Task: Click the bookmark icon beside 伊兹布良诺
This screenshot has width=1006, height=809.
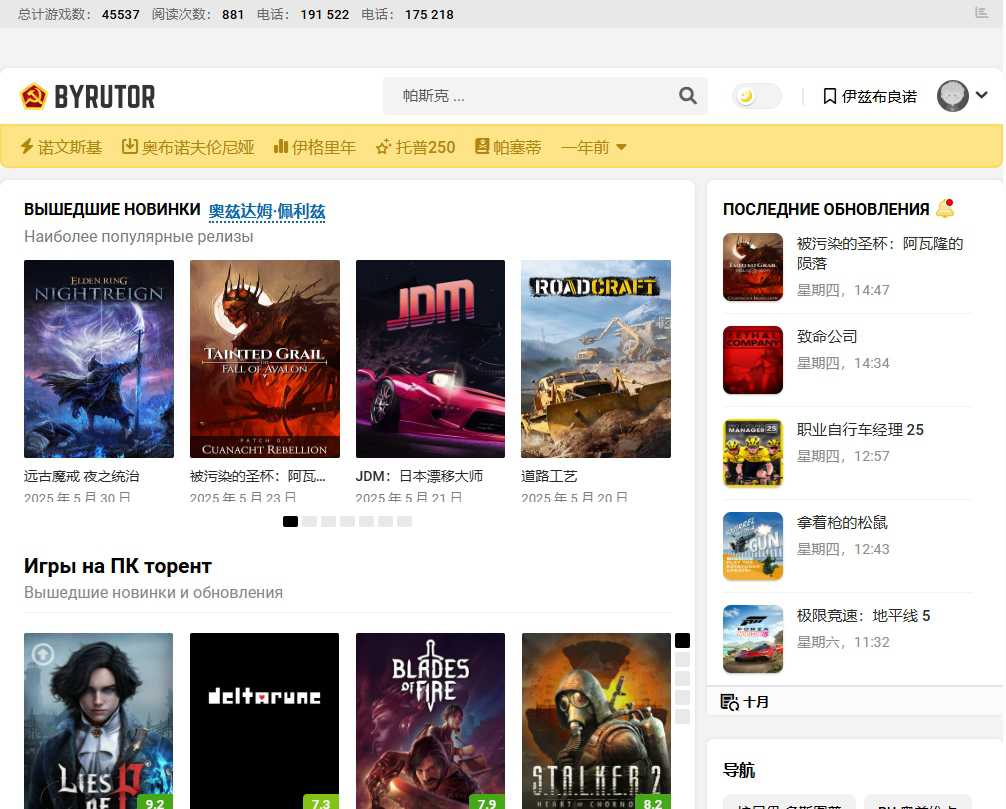Action: (x=828, y=96)
